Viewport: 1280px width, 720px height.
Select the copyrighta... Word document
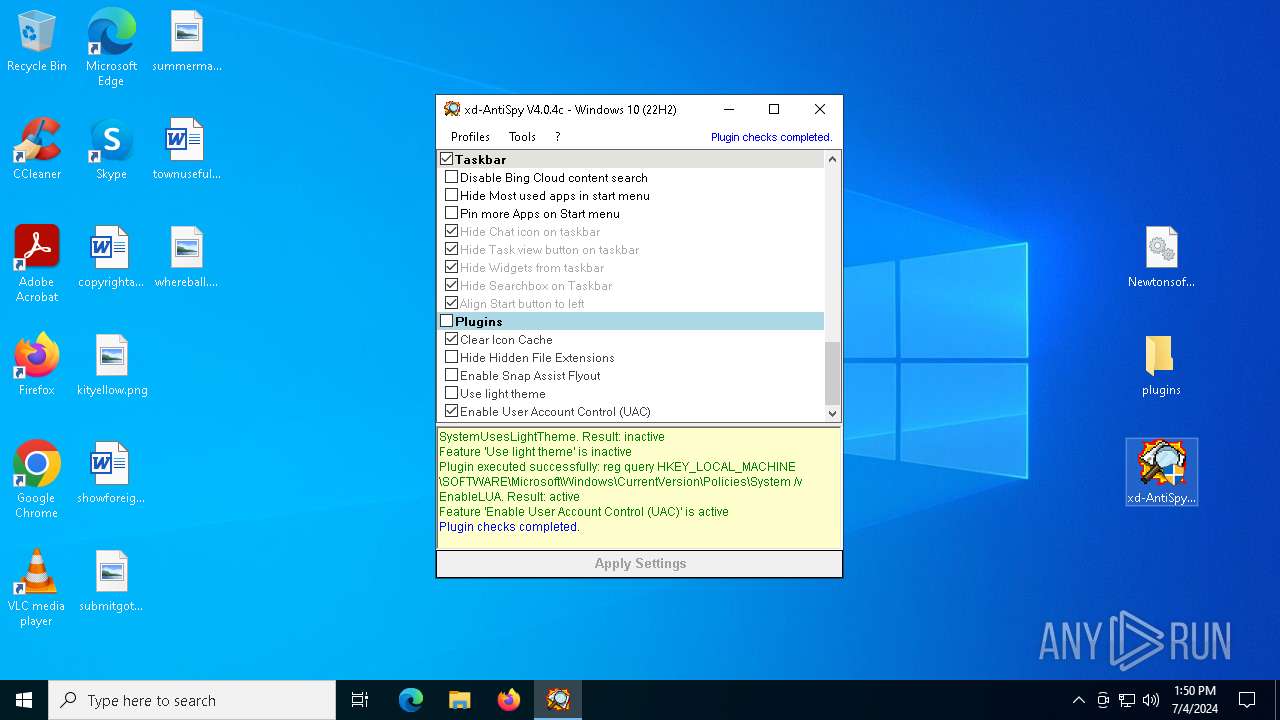(x=111, y=258)
